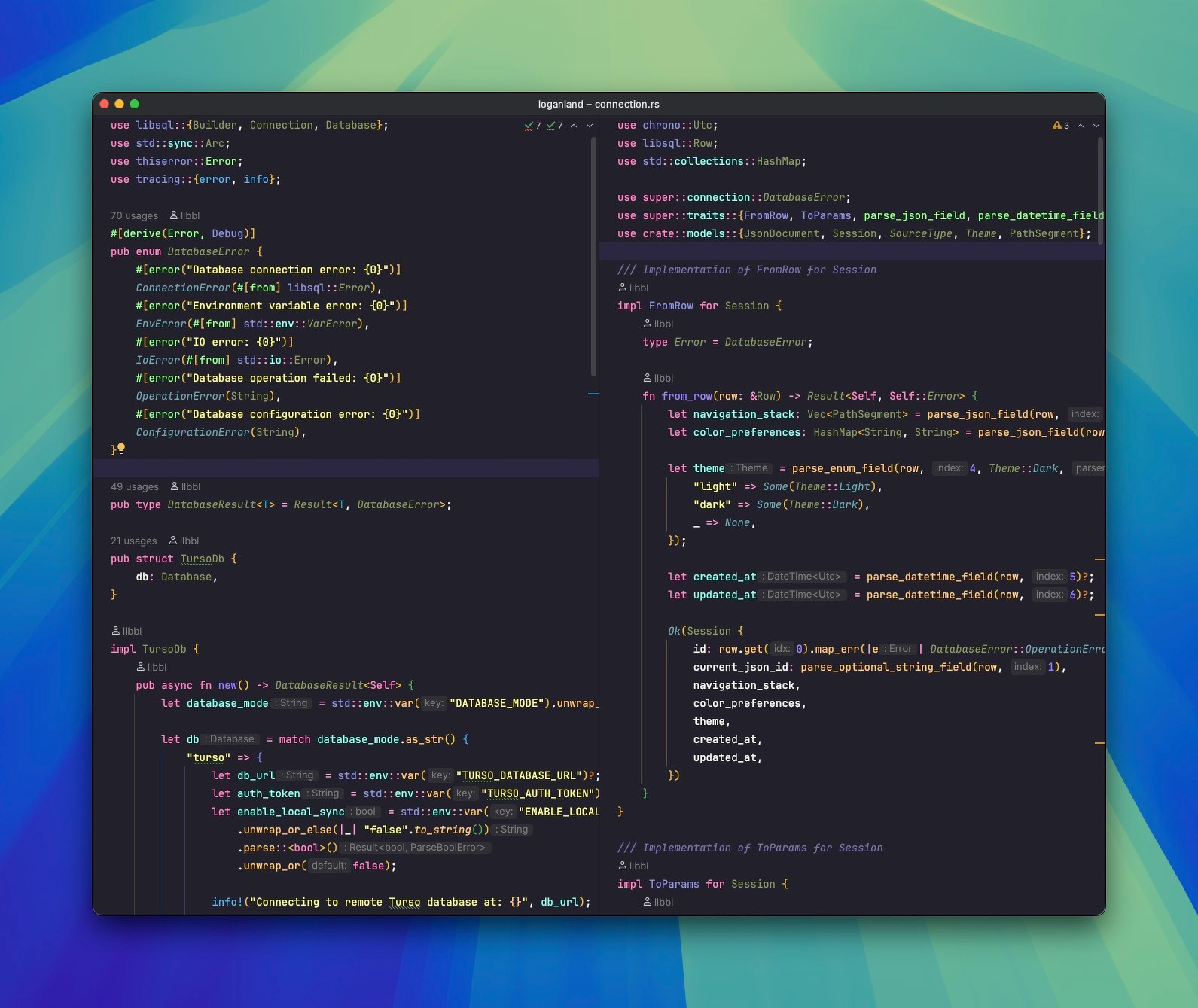
Task: Click the String type hint after database_mode
Action: [292, 703]
